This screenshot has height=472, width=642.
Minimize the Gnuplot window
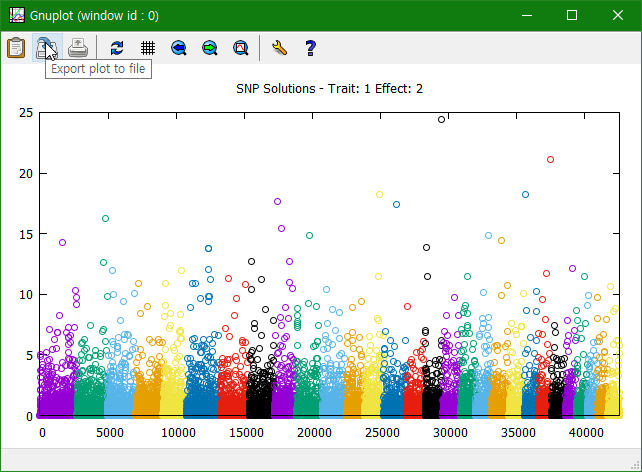(x=527, y=16)
